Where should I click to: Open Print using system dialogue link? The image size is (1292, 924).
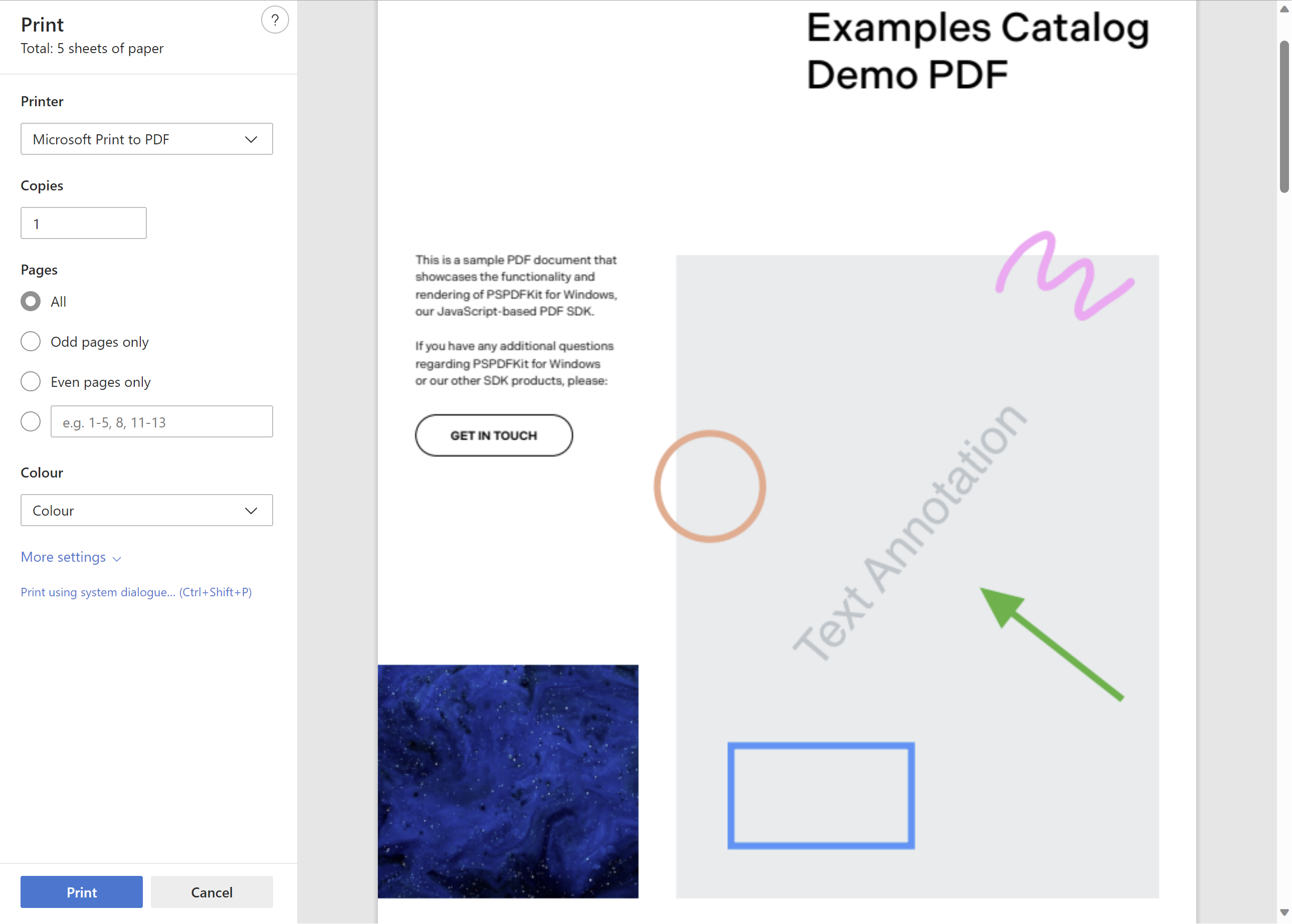pos(136,592)
